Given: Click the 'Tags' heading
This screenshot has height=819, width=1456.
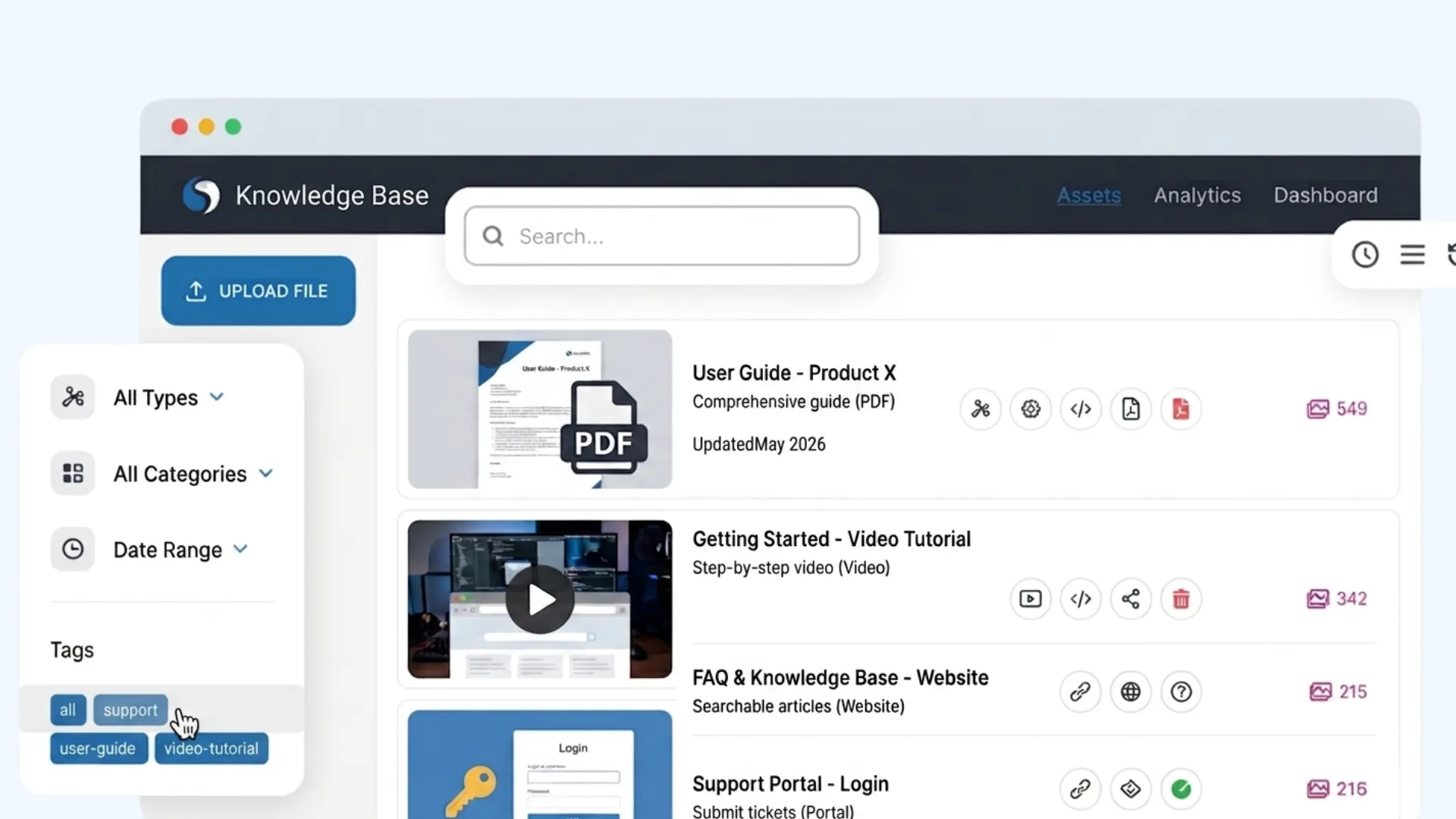Looking at the screenshot, I should (x=72, y=651).
